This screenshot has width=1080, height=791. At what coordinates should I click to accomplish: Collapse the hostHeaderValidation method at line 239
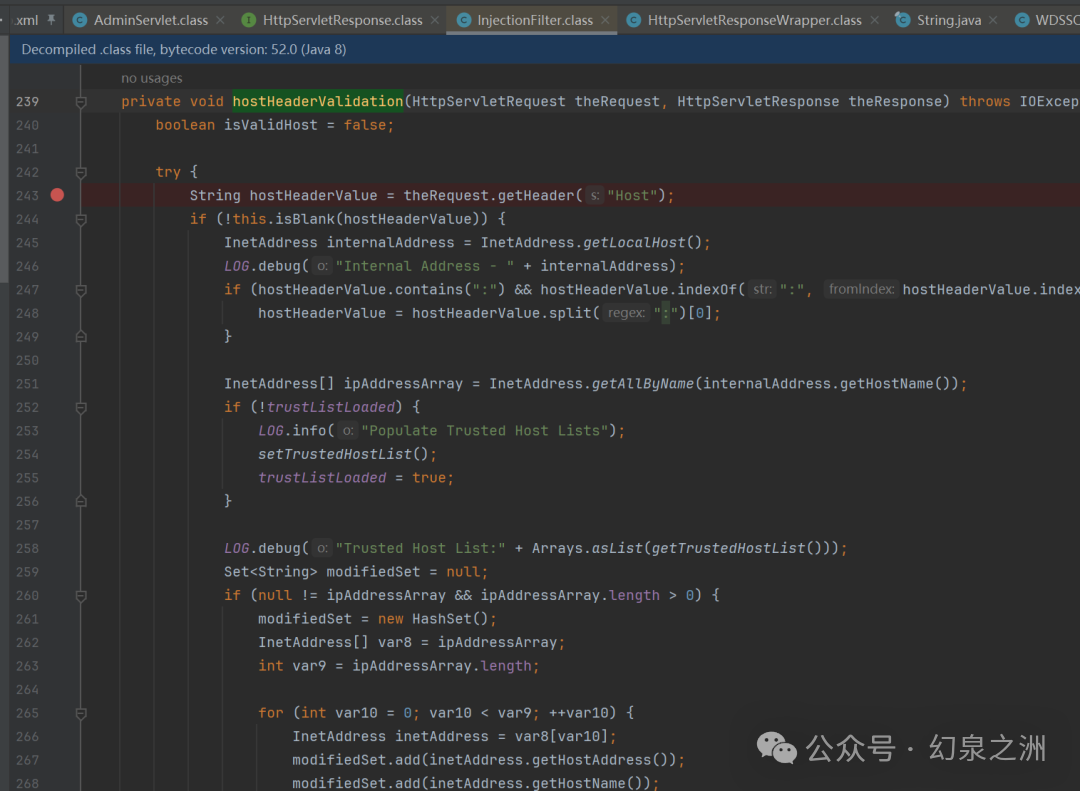[81, 102]
